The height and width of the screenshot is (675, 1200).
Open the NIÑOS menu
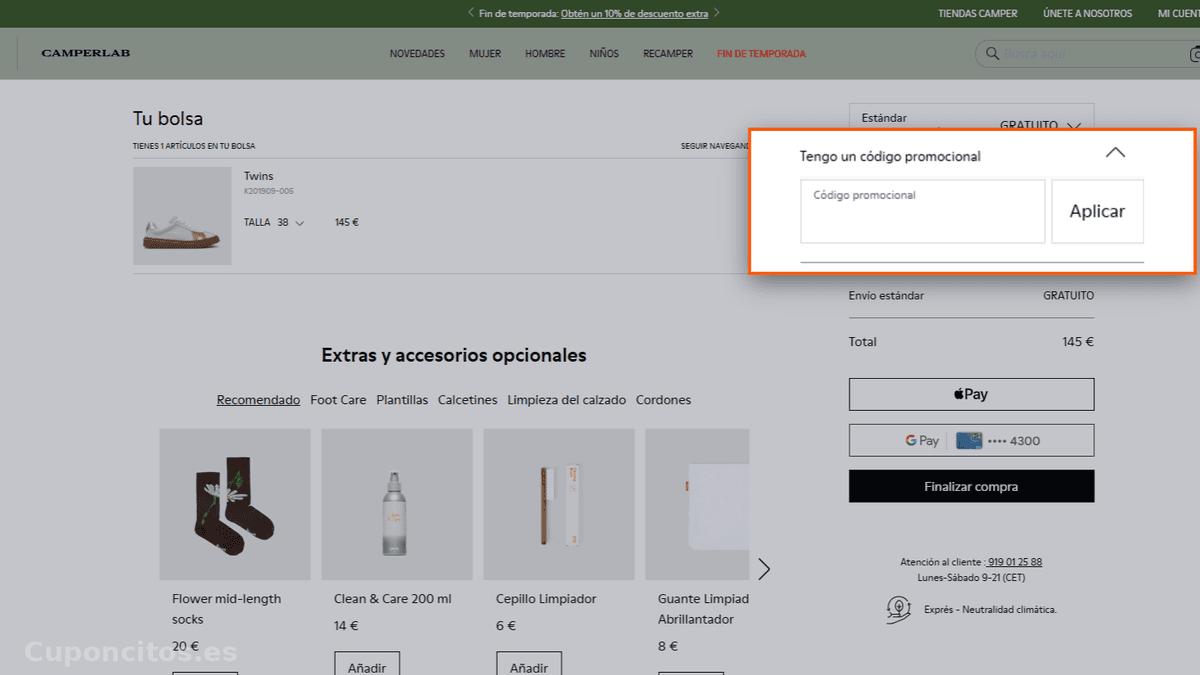(x=604, y=54)
